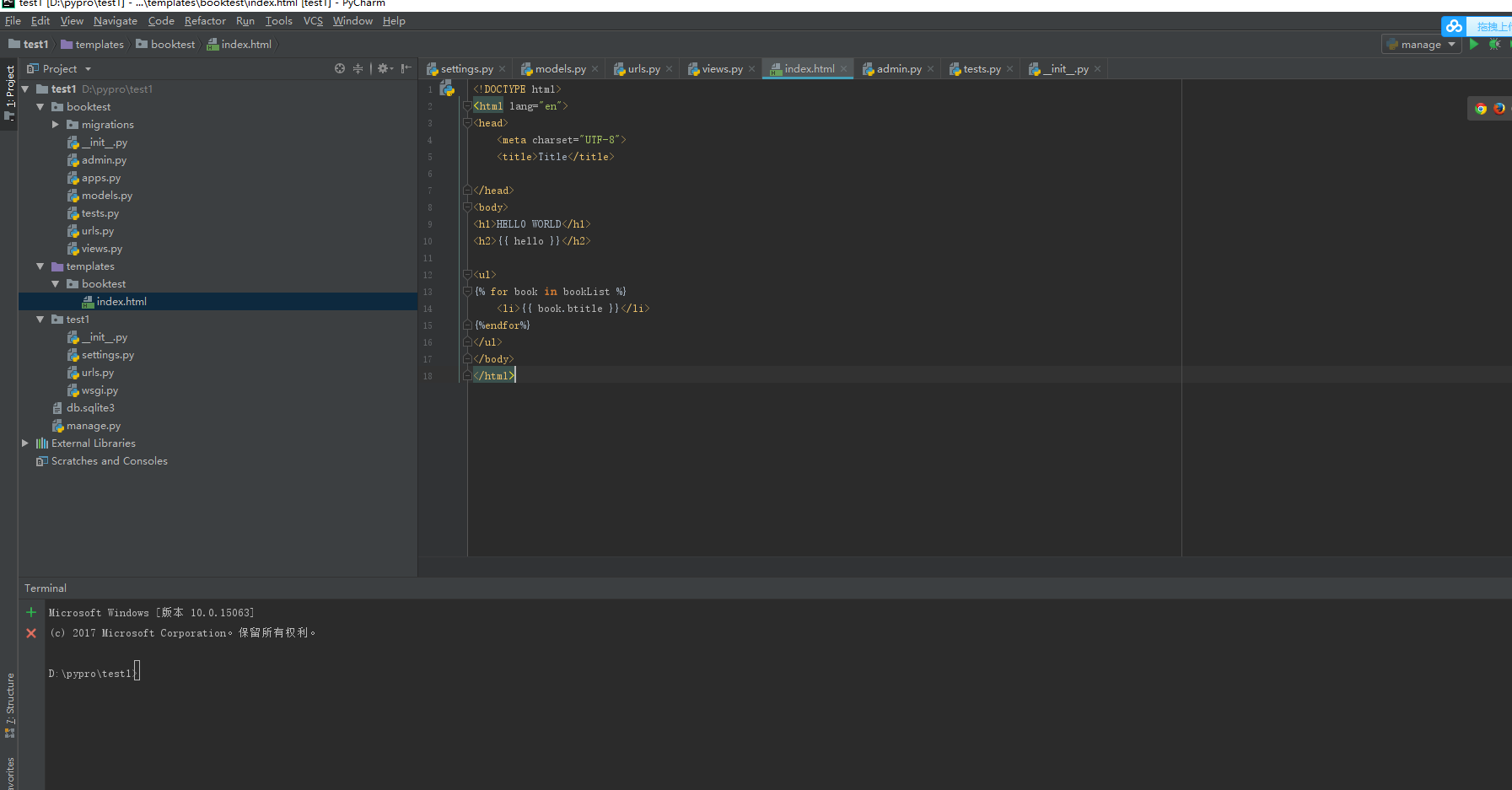Collapse the booktest app folder
This screenshot has width=1512, height=790.
(x=40, y=107)
